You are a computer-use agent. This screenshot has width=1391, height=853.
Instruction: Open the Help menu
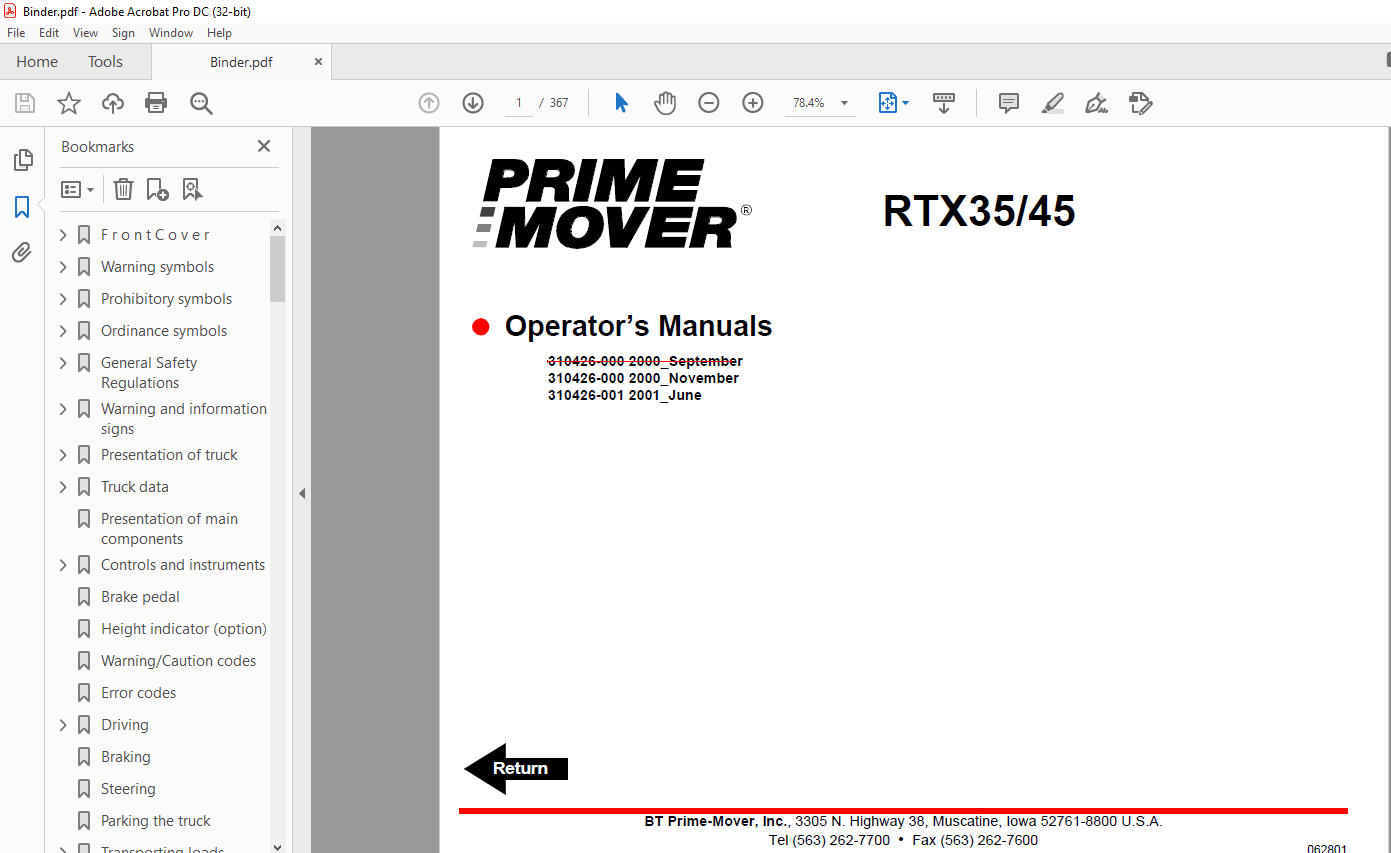coord(219,33)
